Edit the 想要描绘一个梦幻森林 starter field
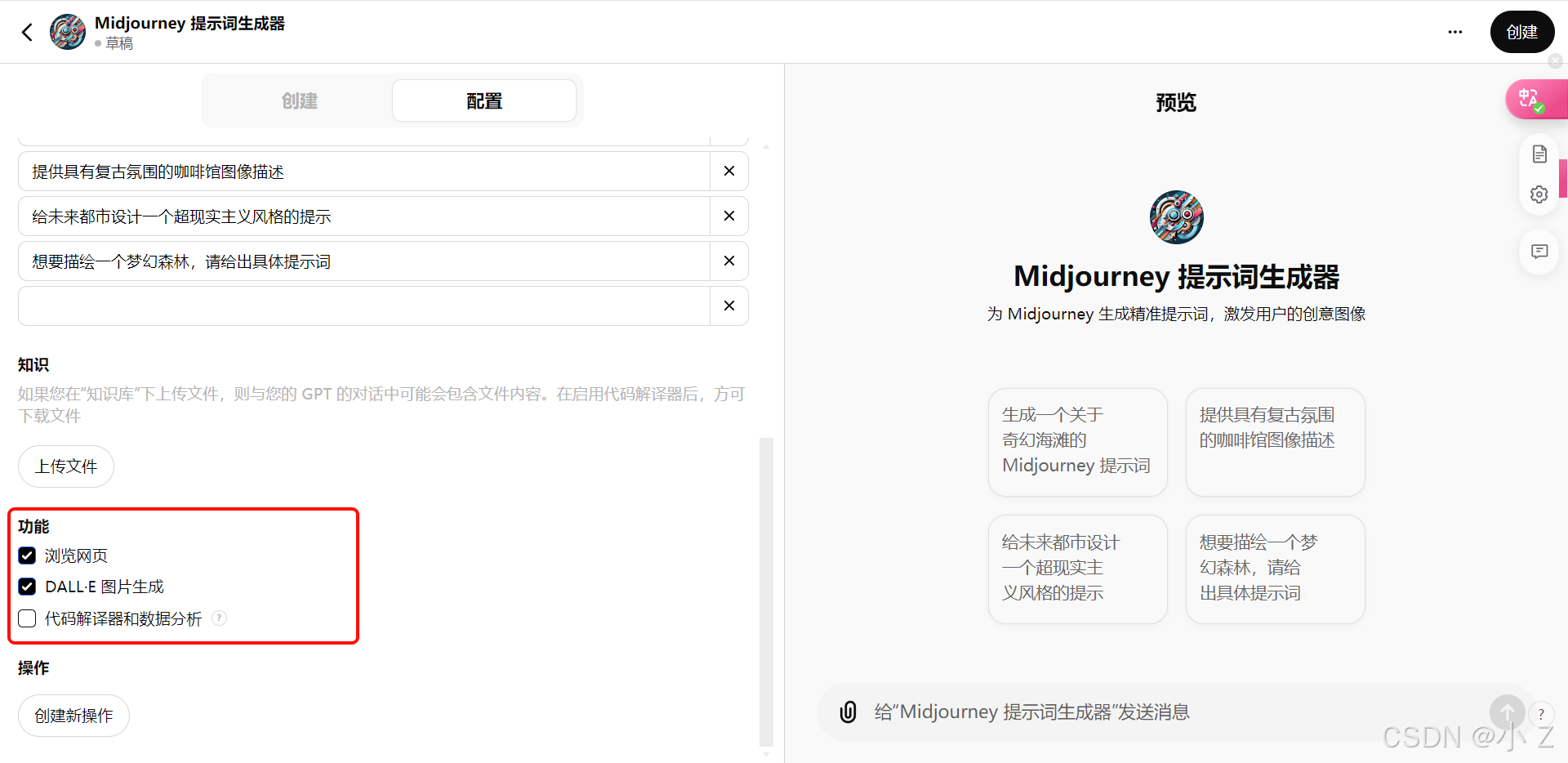The width and height of the screenshot is (1568, 763). tap(364, 261)
